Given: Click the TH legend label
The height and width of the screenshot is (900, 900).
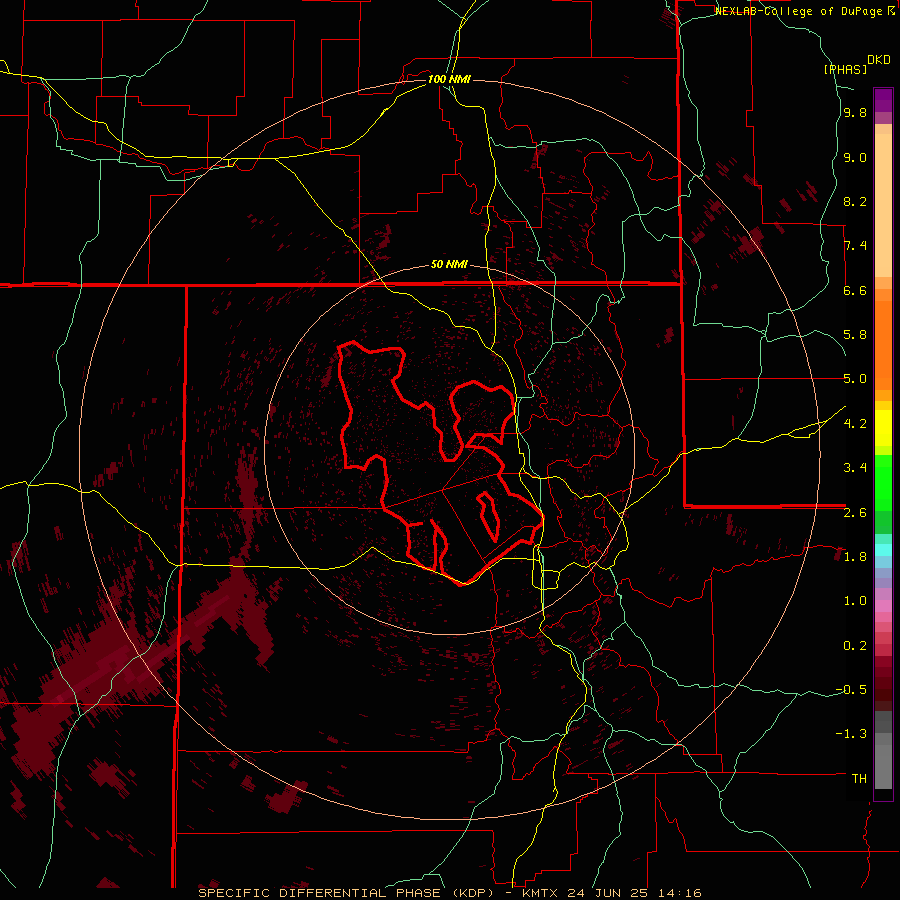Looking at the screenshot, I should [x=859, y=778].
